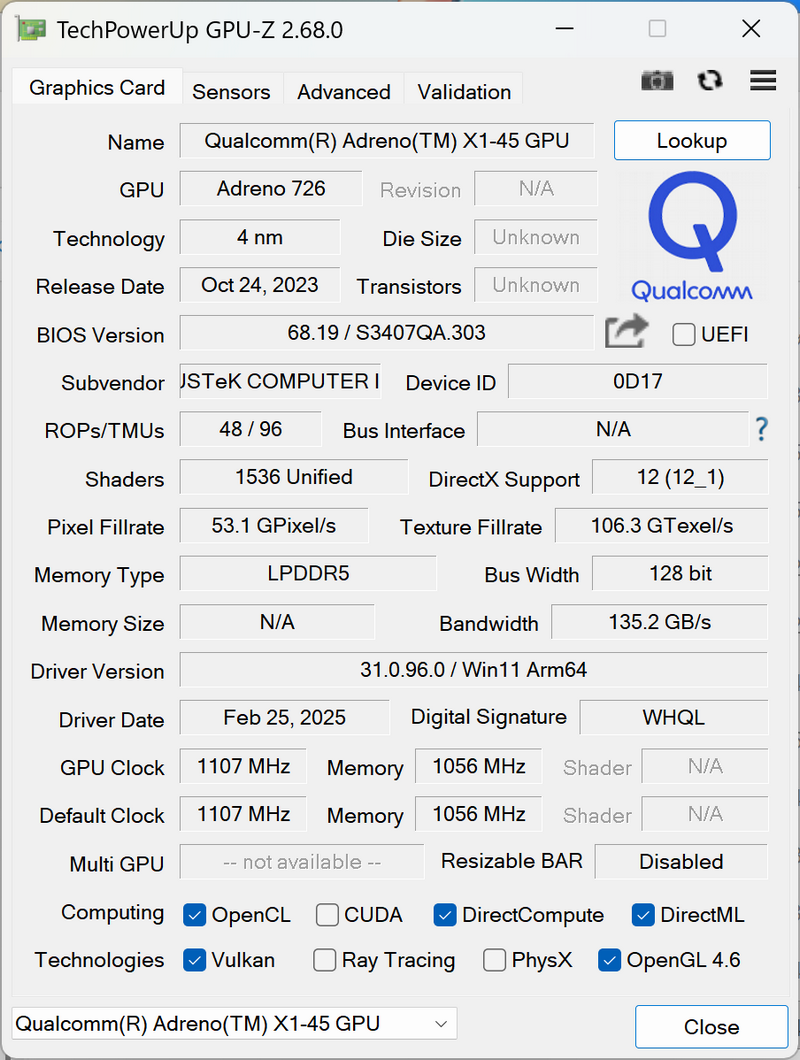
Task: Expand the GPU selection dropdown
Action: (x=234, y=1023)
